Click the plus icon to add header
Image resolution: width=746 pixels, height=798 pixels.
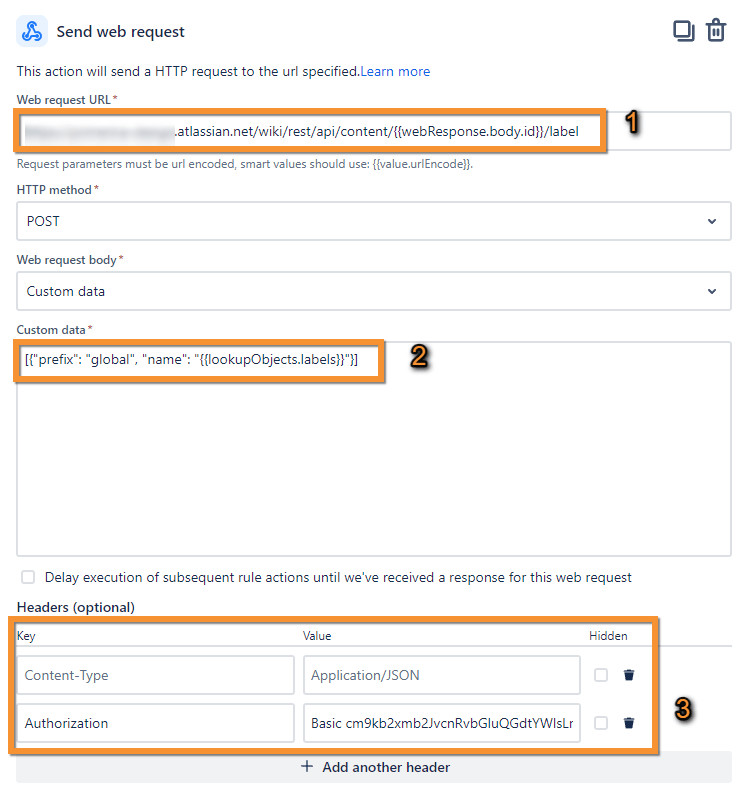click(x=307, y=767)
